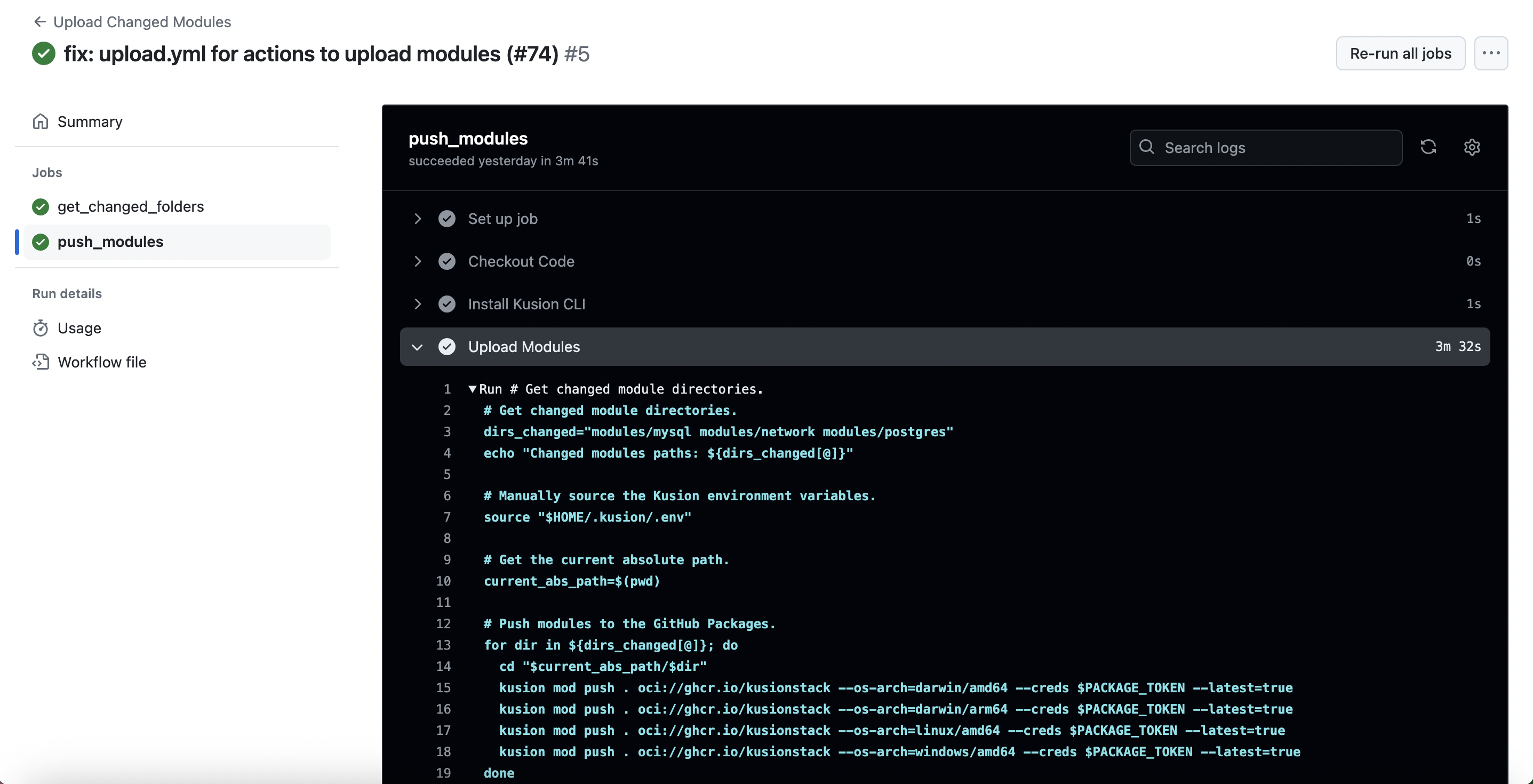This screenshot has width=1533, height=784.
Task: Click the Re-run all jobs button
Action: (1400, 53)
